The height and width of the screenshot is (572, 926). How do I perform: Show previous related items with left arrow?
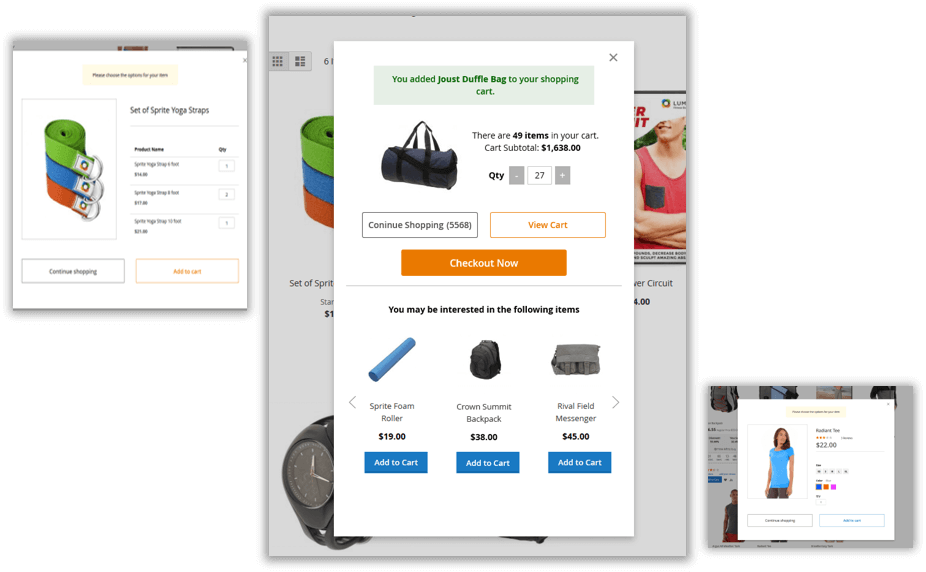[x=353, y=403]
